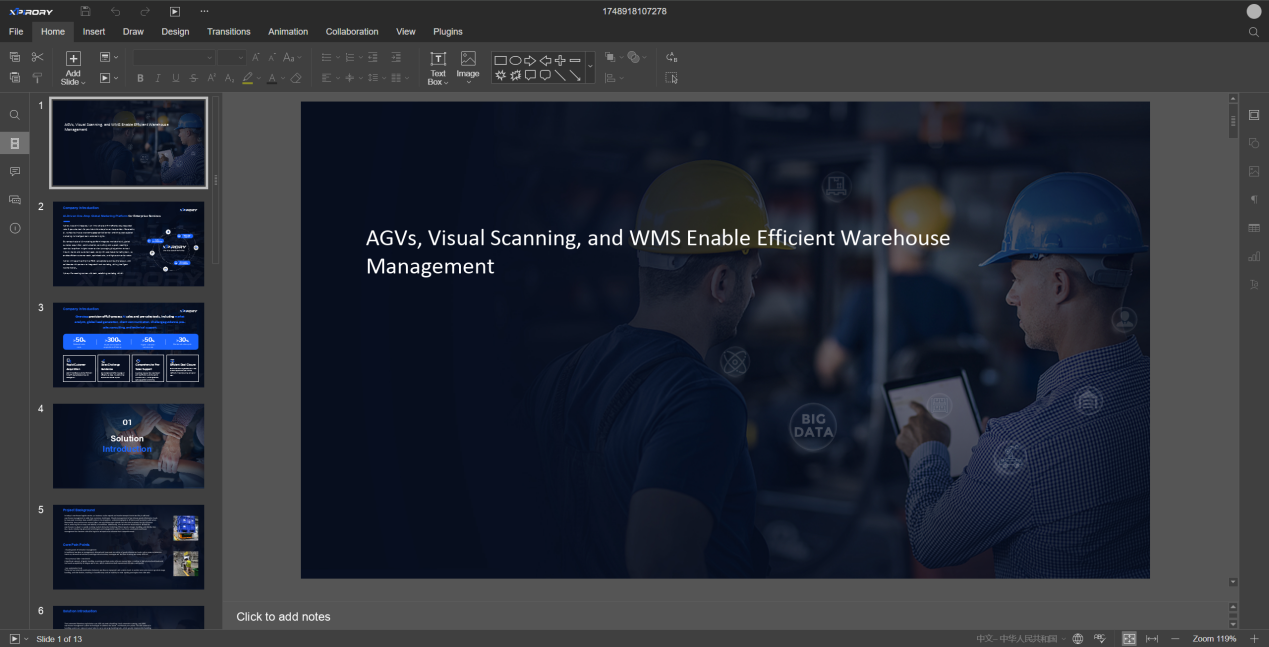
Task: Open table settings icon in right sidebar
Action: (1254, 228)
